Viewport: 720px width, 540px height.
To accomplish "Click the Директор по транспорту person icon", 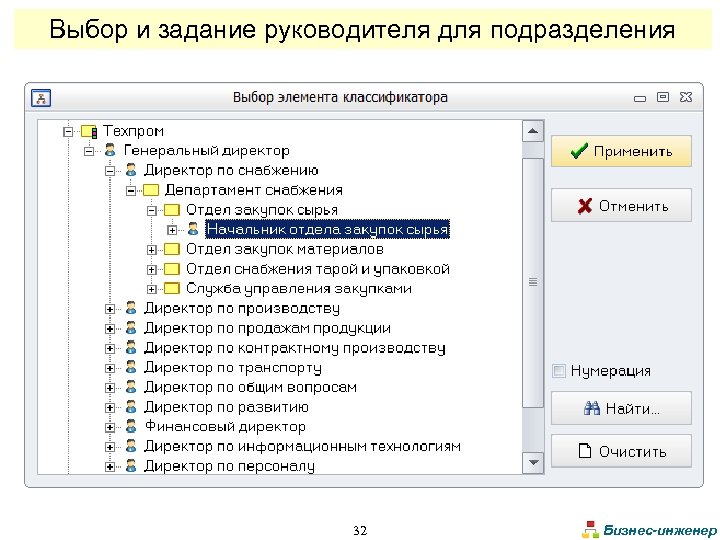I will point(131,367).
